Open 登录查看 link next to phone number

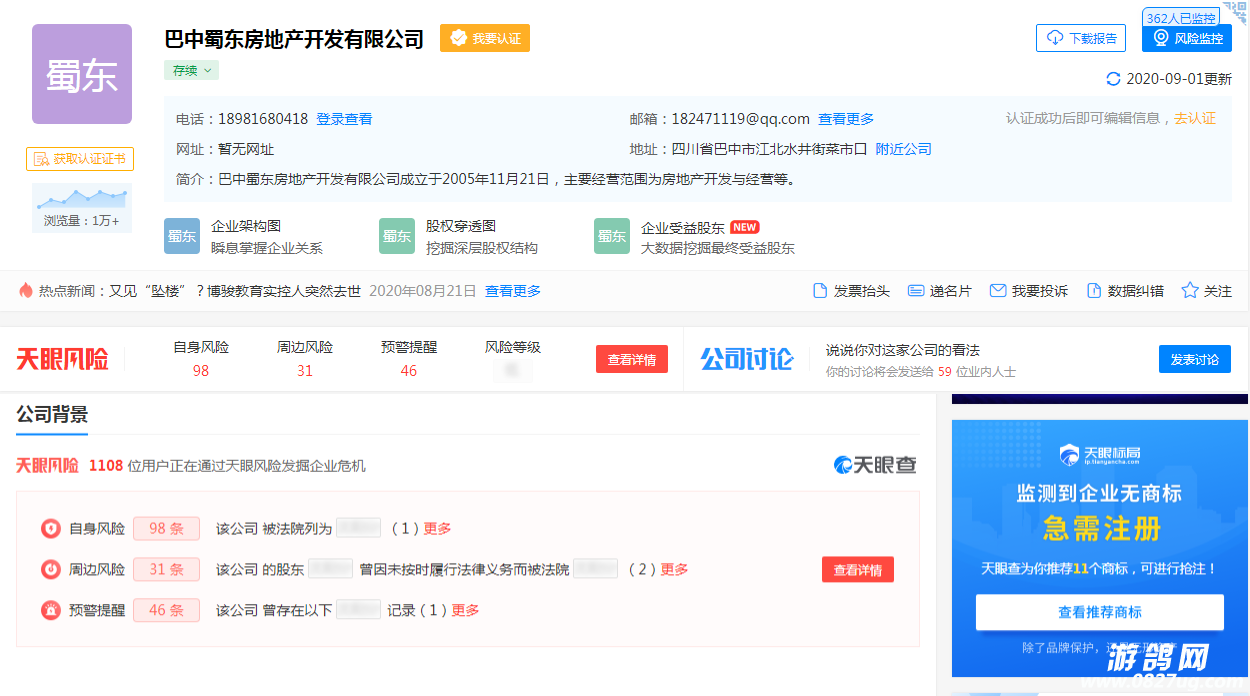(x=344, y=119)
